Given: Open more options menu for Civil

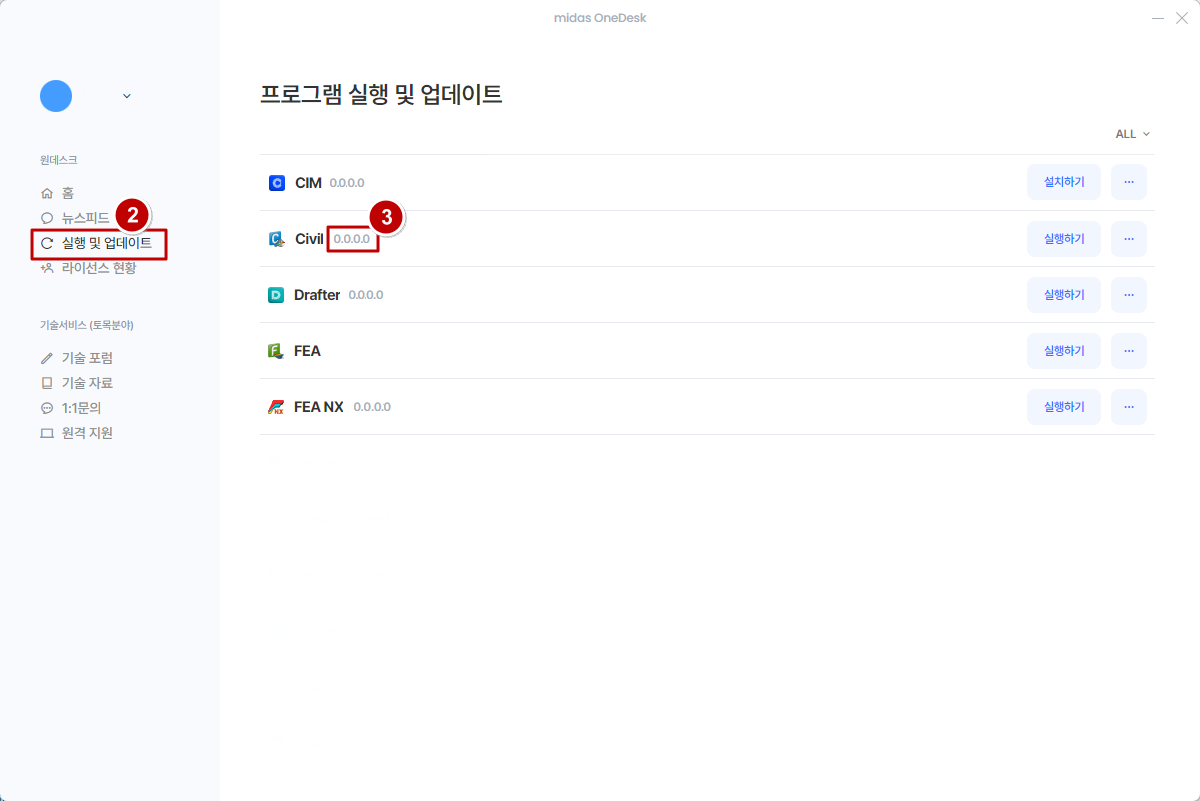Looking at the screenshot, I should coord(1129,239).
